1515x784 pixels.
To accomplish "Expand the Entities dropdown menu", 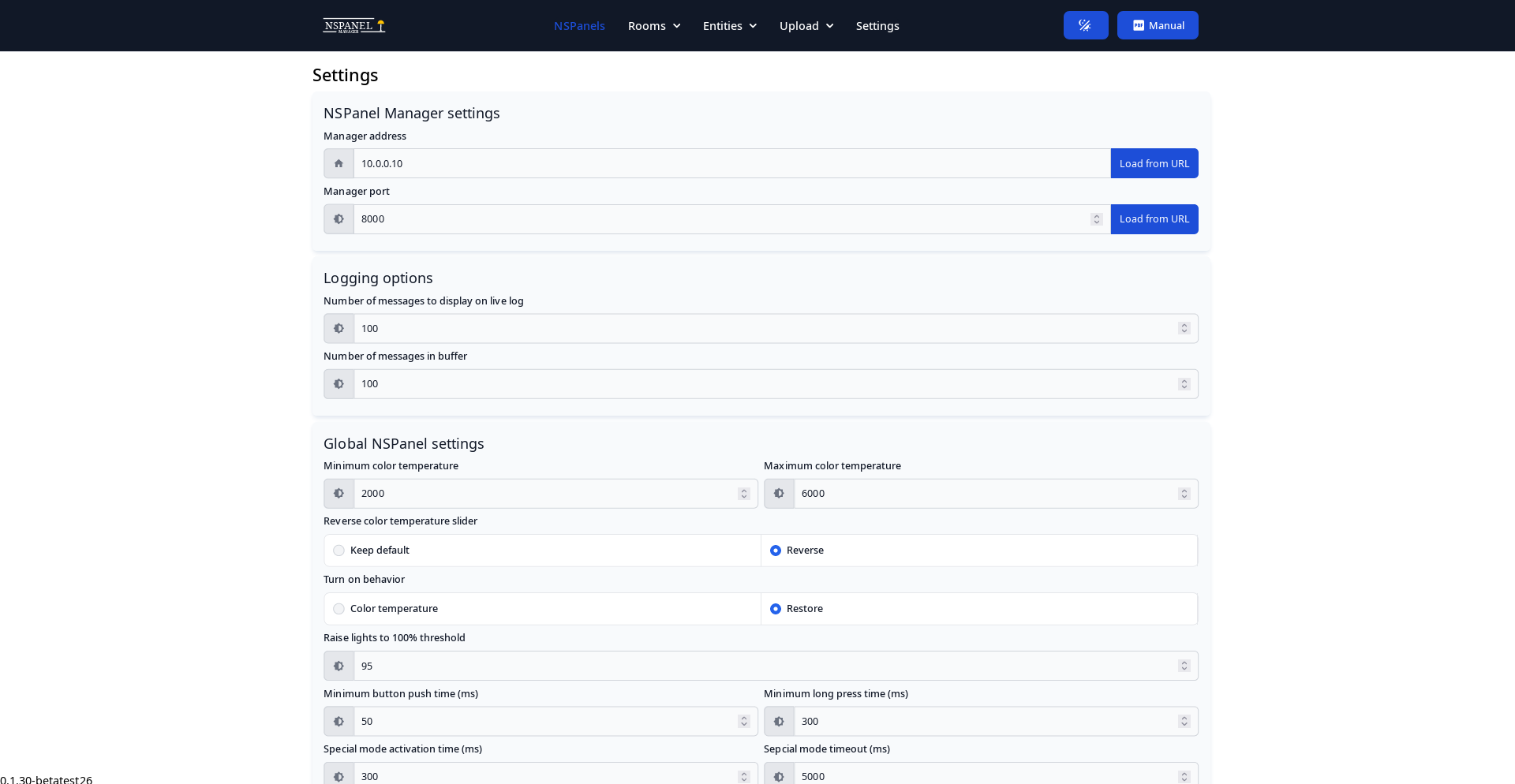I will [x=730, y=26].
